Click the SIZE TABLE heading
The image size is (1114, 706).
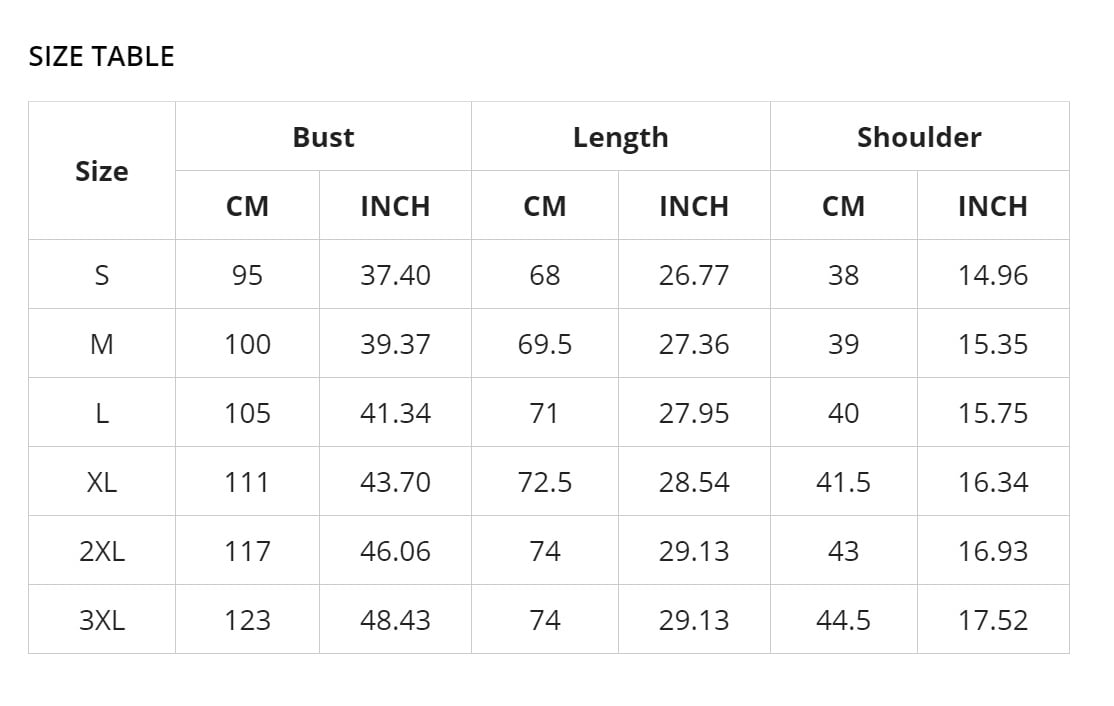coord(102,57)
